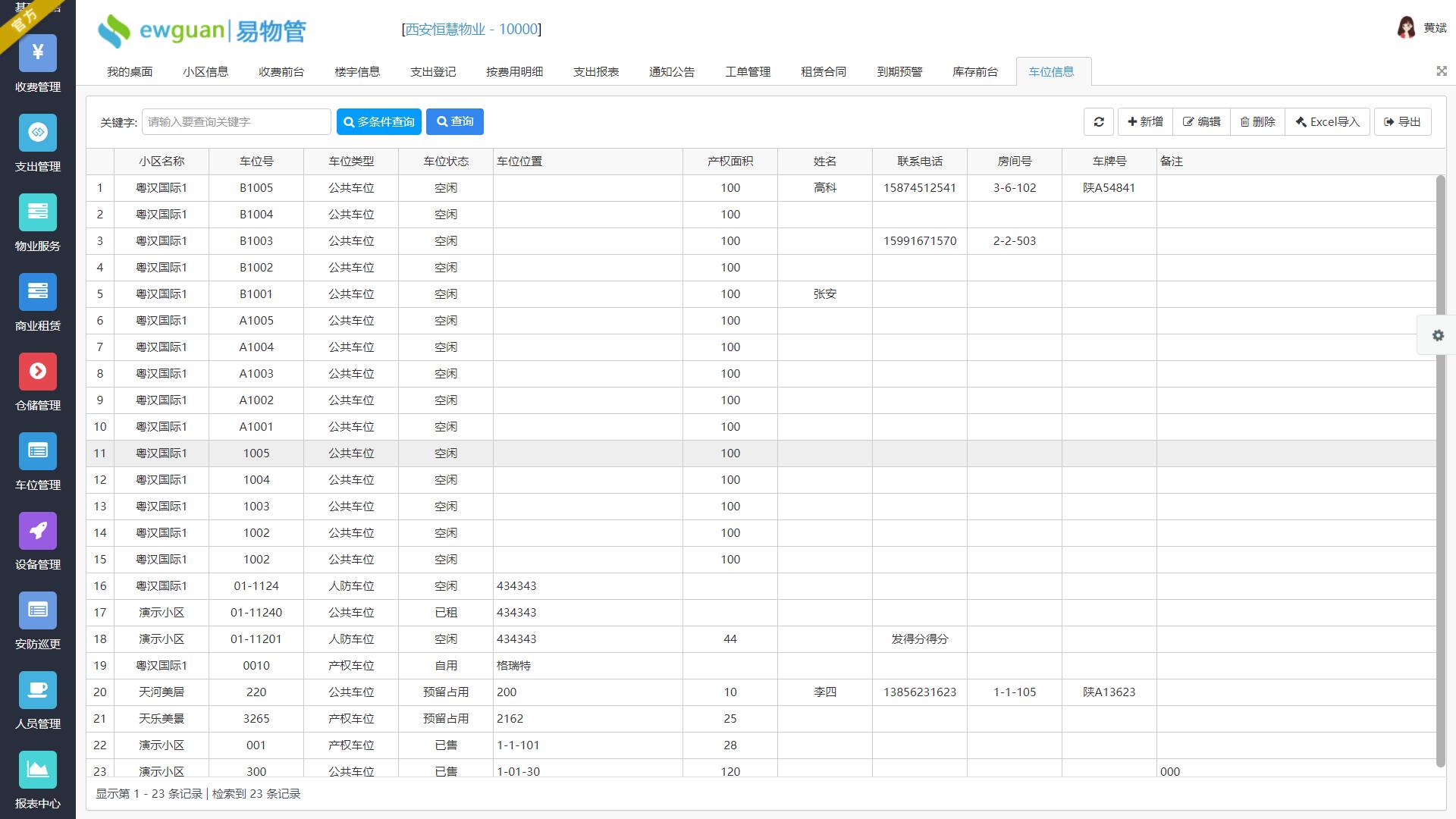1456x819 pixels.
Task: Switch to 收费前台 tab
Action: click(281, 72)
